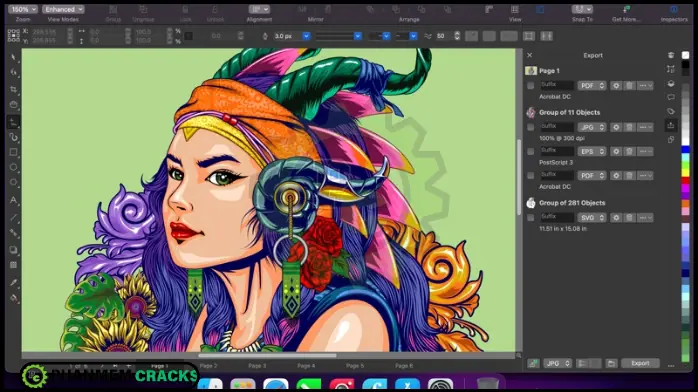Open settings gear for EPS export entry
The width and height of the screenshot is (698, 392).
(x=616, y=151)
